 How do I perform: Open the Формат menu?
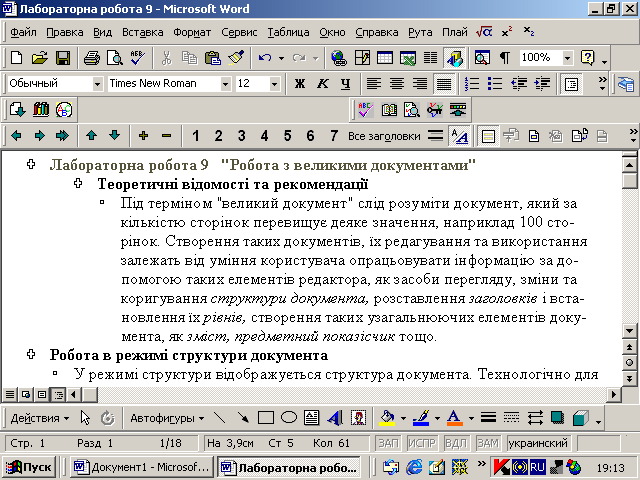pos(192,32)
